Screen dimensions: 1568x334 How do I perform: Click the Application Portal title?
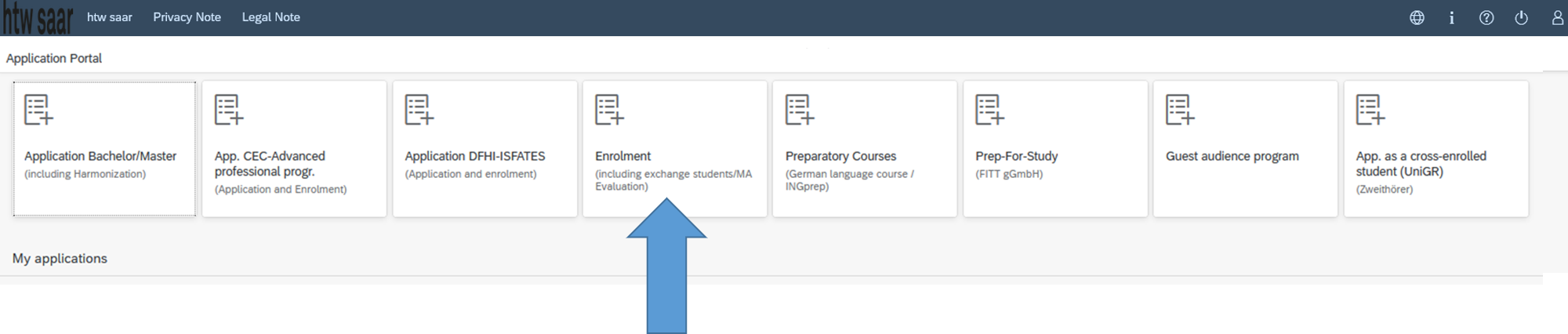54,58
